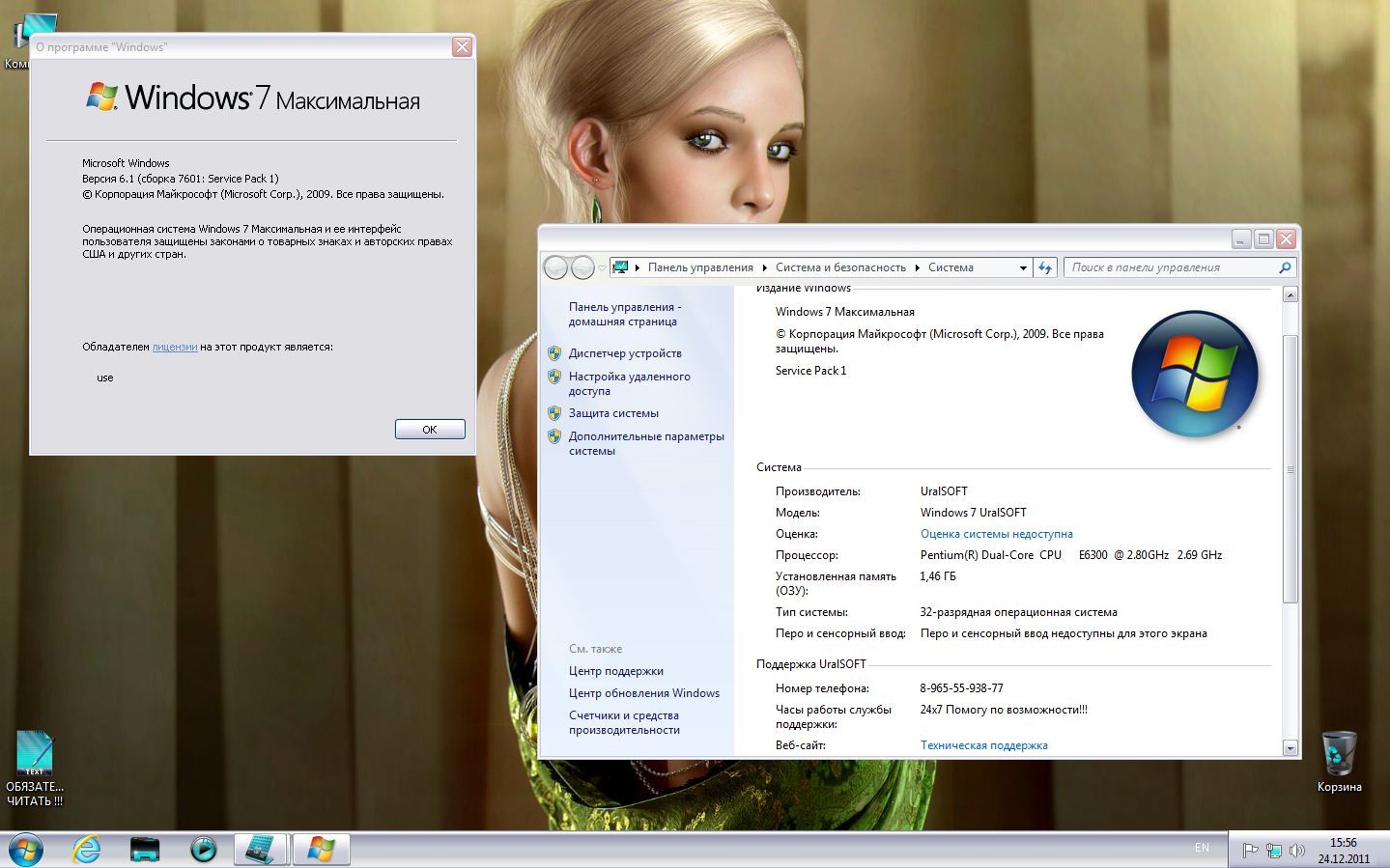This screenshot has height=868, width=1390.
Task: Click Версия 6.1 (сборка 7601) line in About dialog
Action: click(180, 179)
